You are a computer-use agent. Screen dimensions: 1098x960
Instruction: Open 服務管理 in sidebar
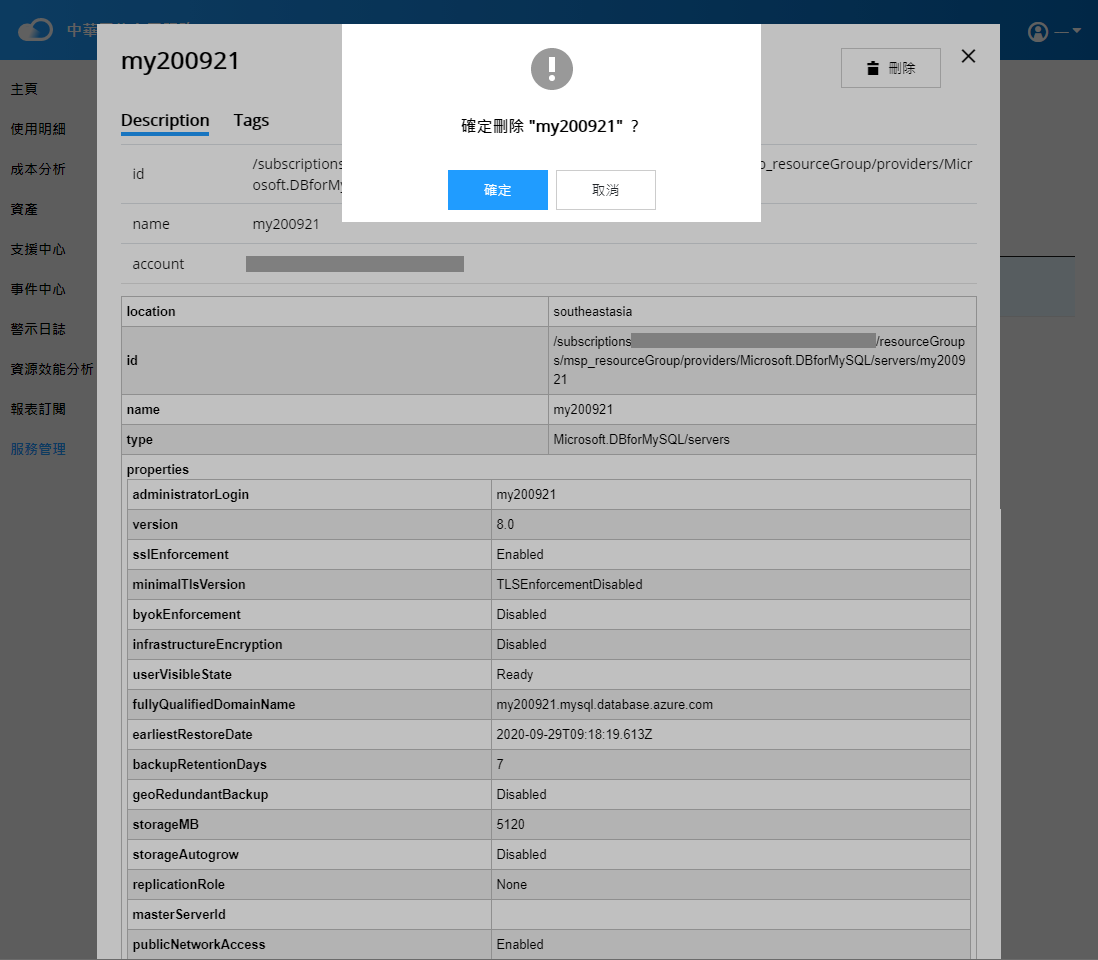coord(38,449)
